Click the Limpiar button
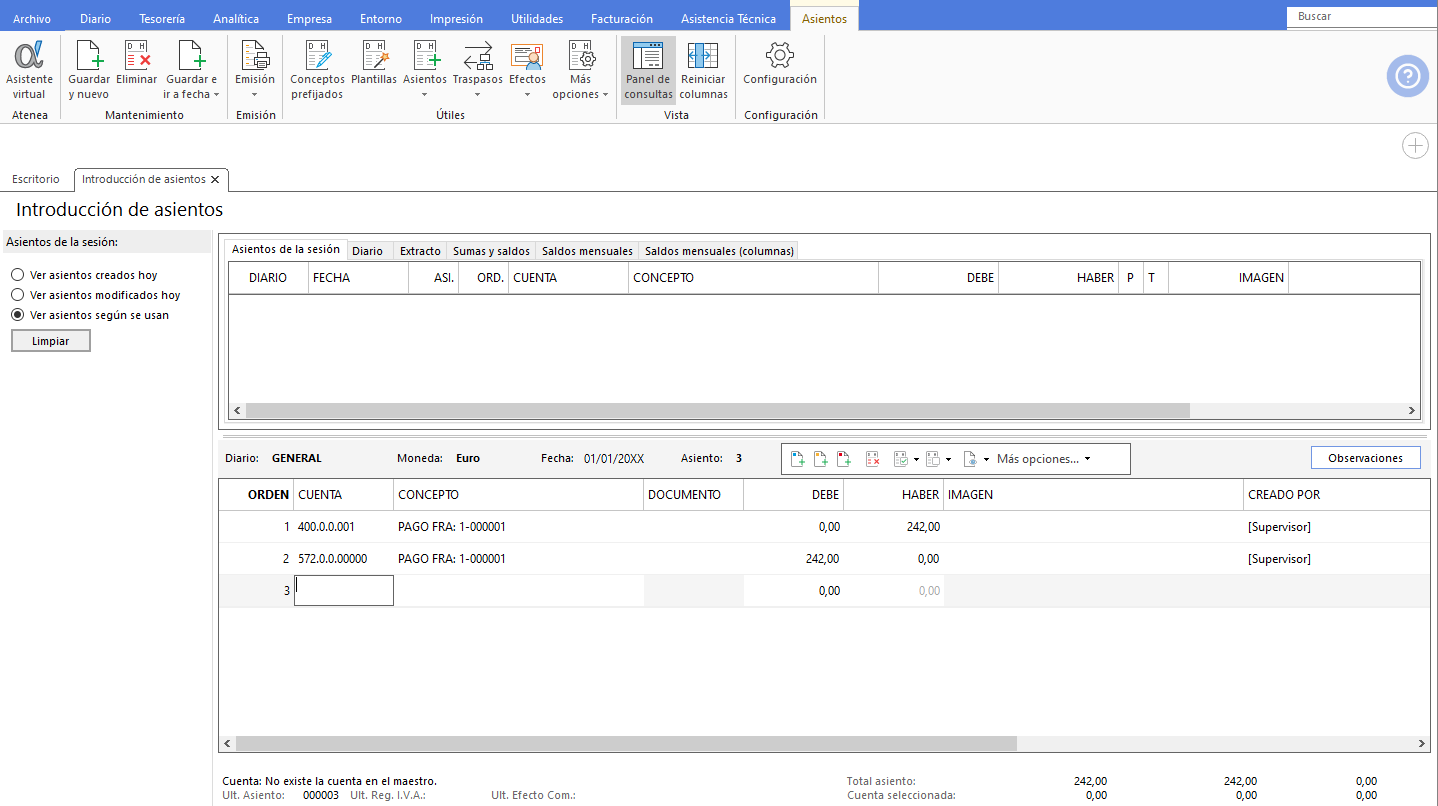Screen dimensions: 1438x806 (51, 341)
